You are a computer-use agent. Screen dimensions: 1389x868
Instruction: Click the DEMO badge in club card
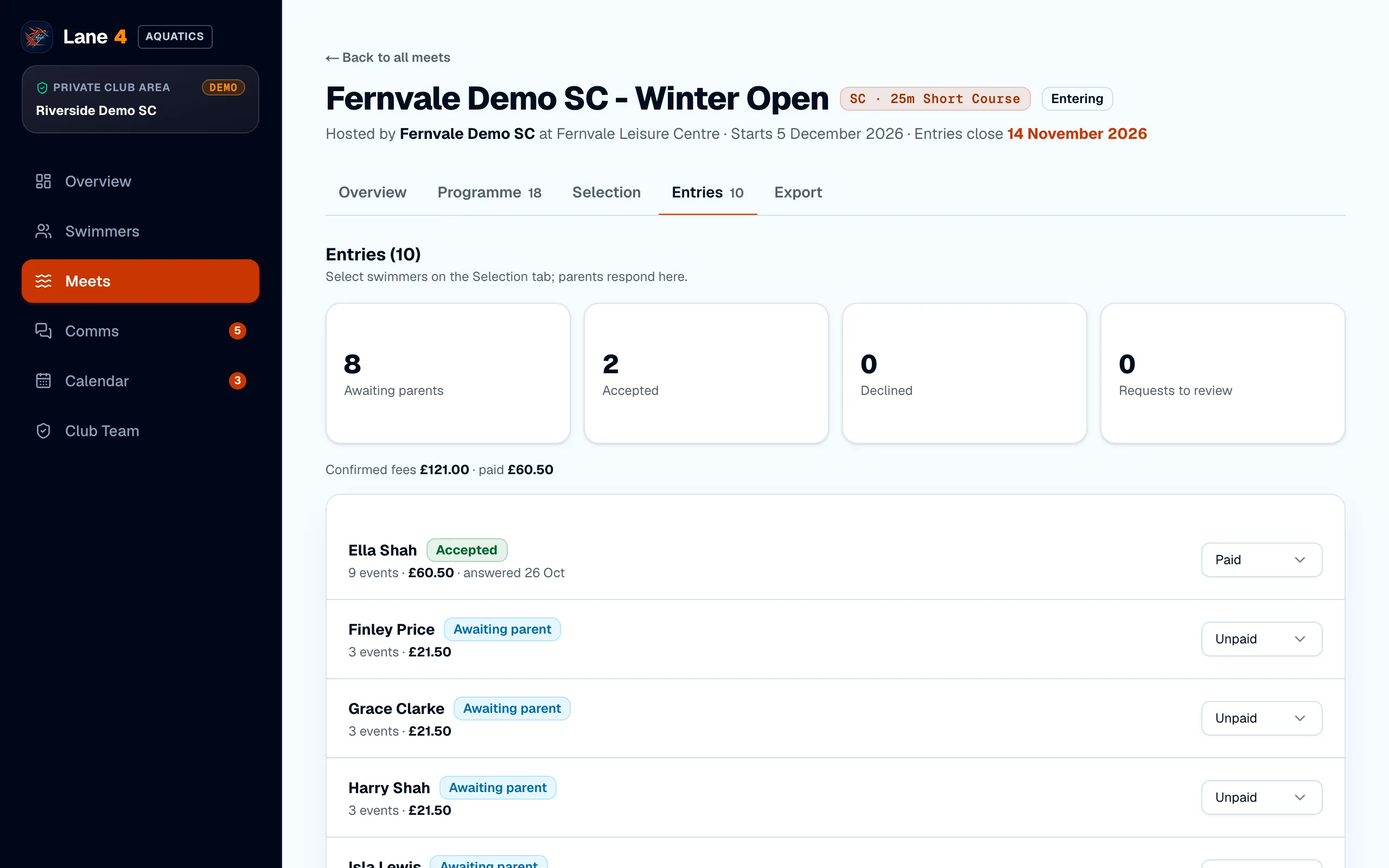pyautogui.click(x=224, y=87)
